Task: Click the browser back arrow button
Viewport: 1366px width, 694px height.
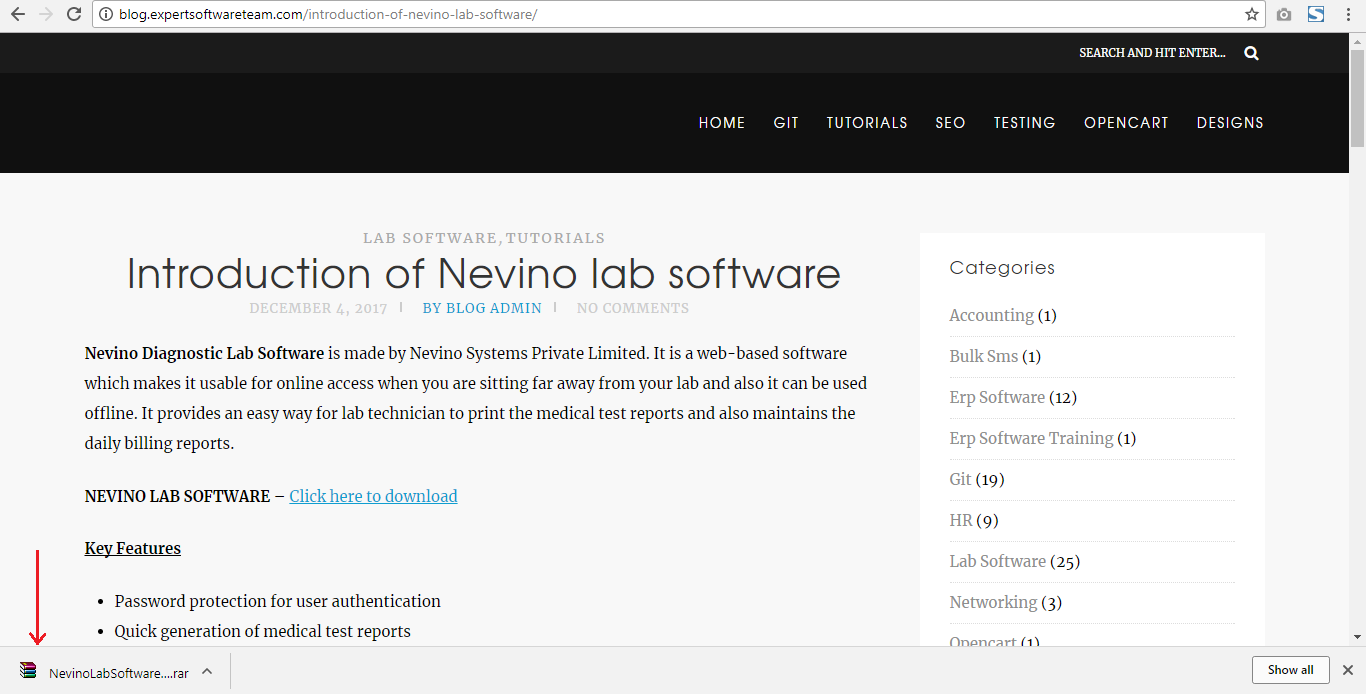Action: click(17, 15)
